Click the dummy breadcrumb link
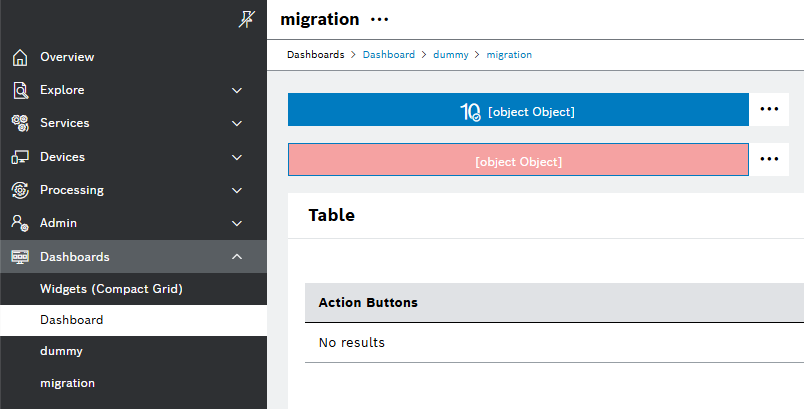 tap(450, 55)
